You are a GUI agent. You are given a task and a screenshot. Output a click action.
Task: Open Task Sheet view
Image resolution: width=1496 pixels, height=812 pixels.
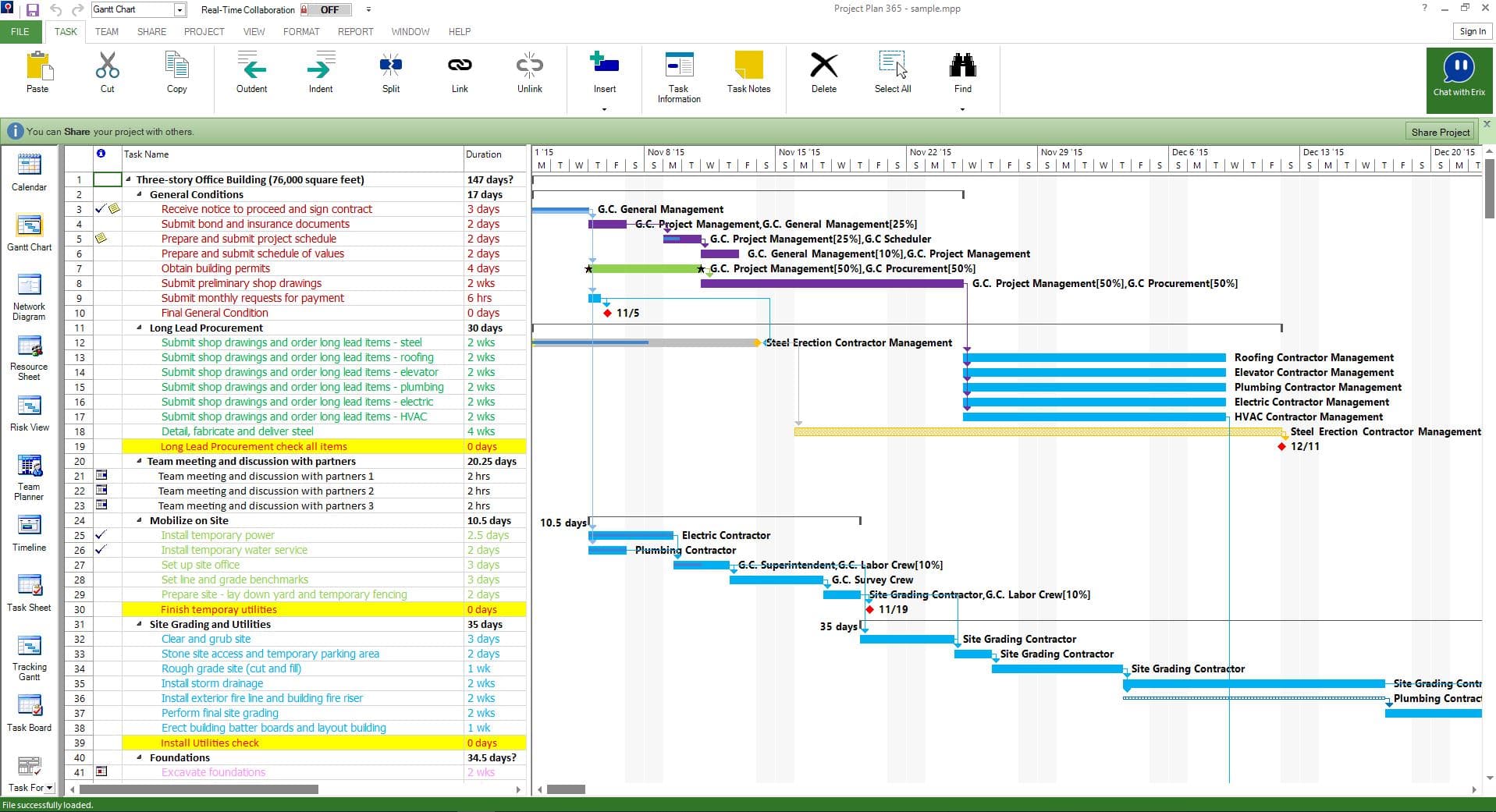pyautogui.click(x=29, y=593)
